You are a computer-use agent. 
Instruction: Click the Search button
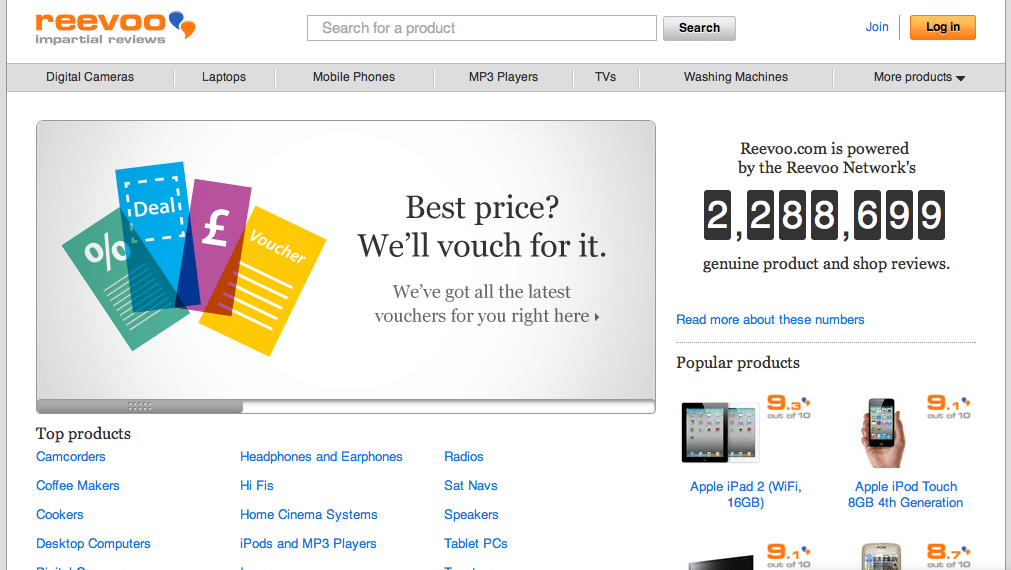click(x=699, y=28)
